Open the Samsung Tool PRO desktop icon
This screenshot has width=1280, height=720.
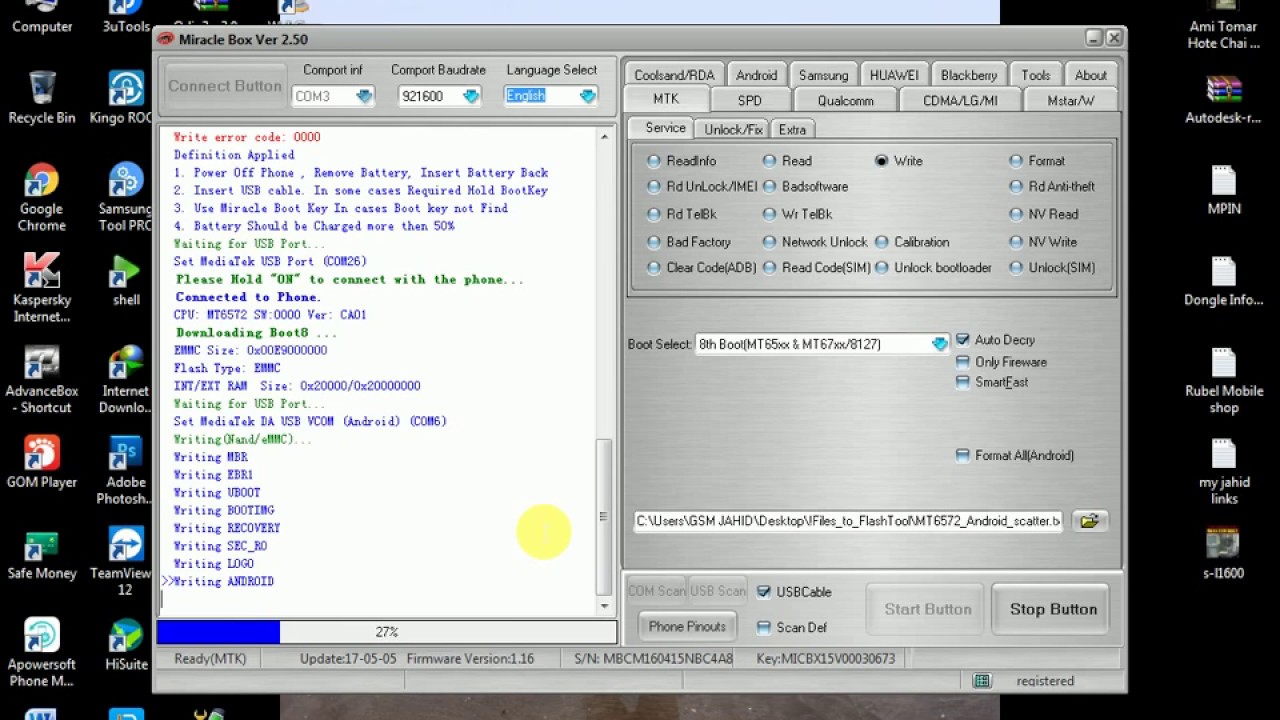[126, 197]
